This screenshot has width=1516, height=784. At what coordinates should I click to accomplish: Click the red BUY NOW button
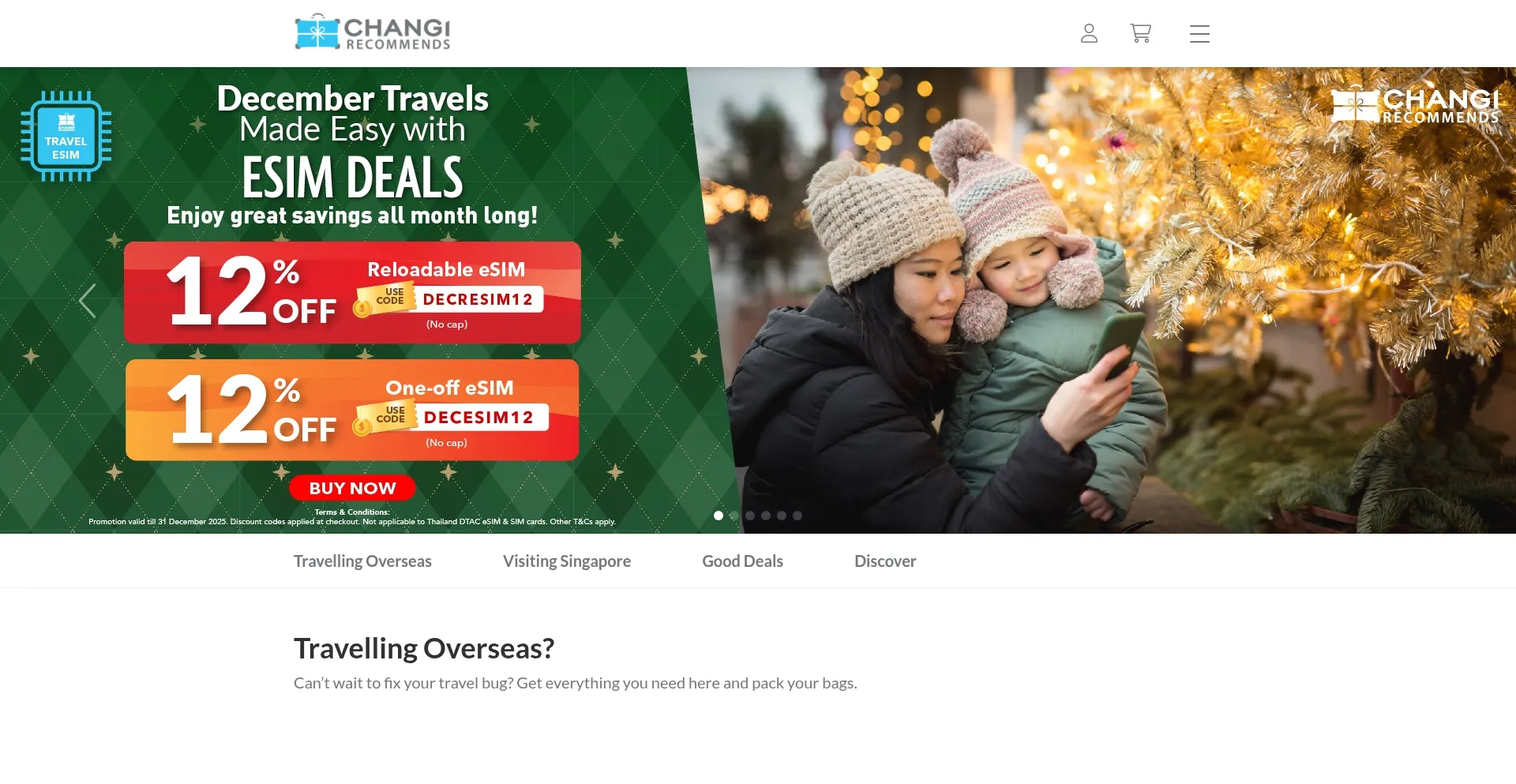(x=352, y=488)
